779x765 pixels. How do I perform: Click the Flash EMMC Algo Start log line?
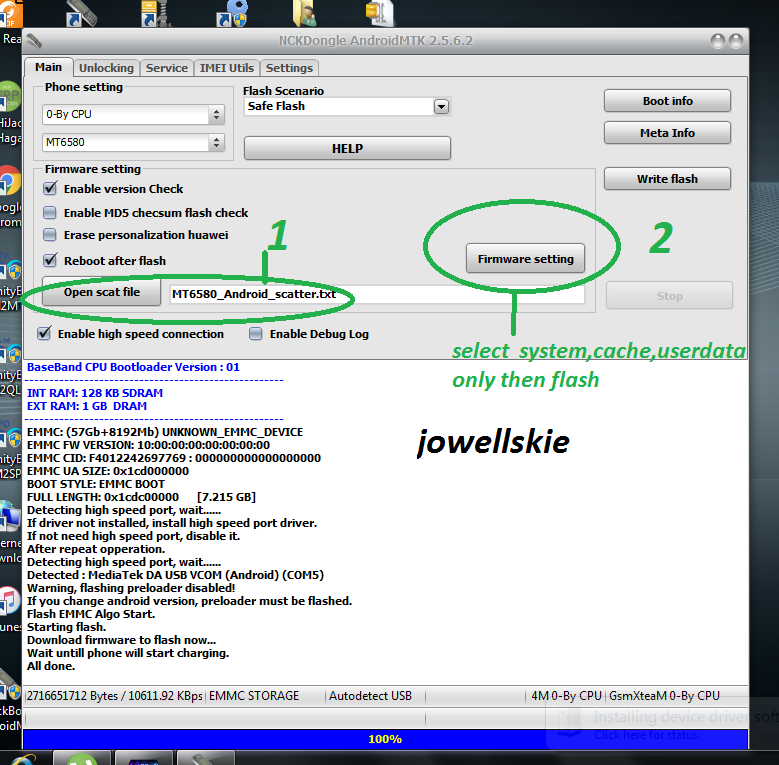[x=91, y=614]
